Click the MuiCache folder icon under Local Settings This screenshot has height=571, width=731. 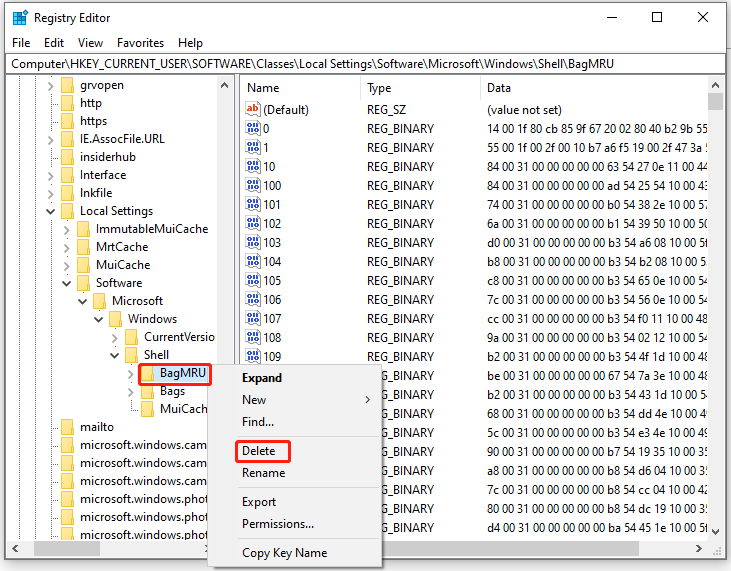tap(84, 265)
